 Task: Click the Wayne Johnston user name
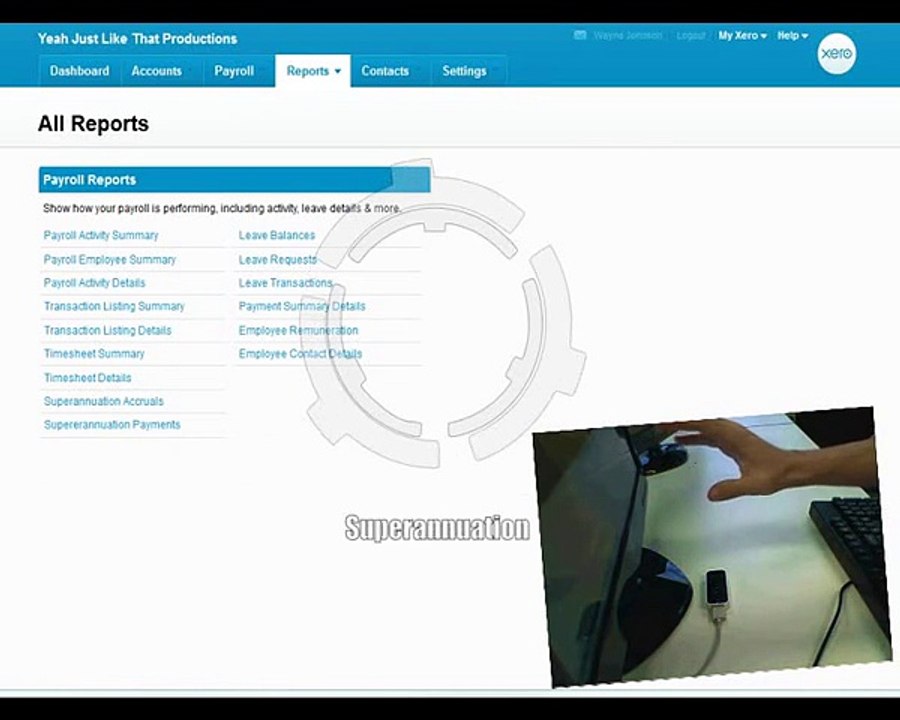click(x=627, y=36)
